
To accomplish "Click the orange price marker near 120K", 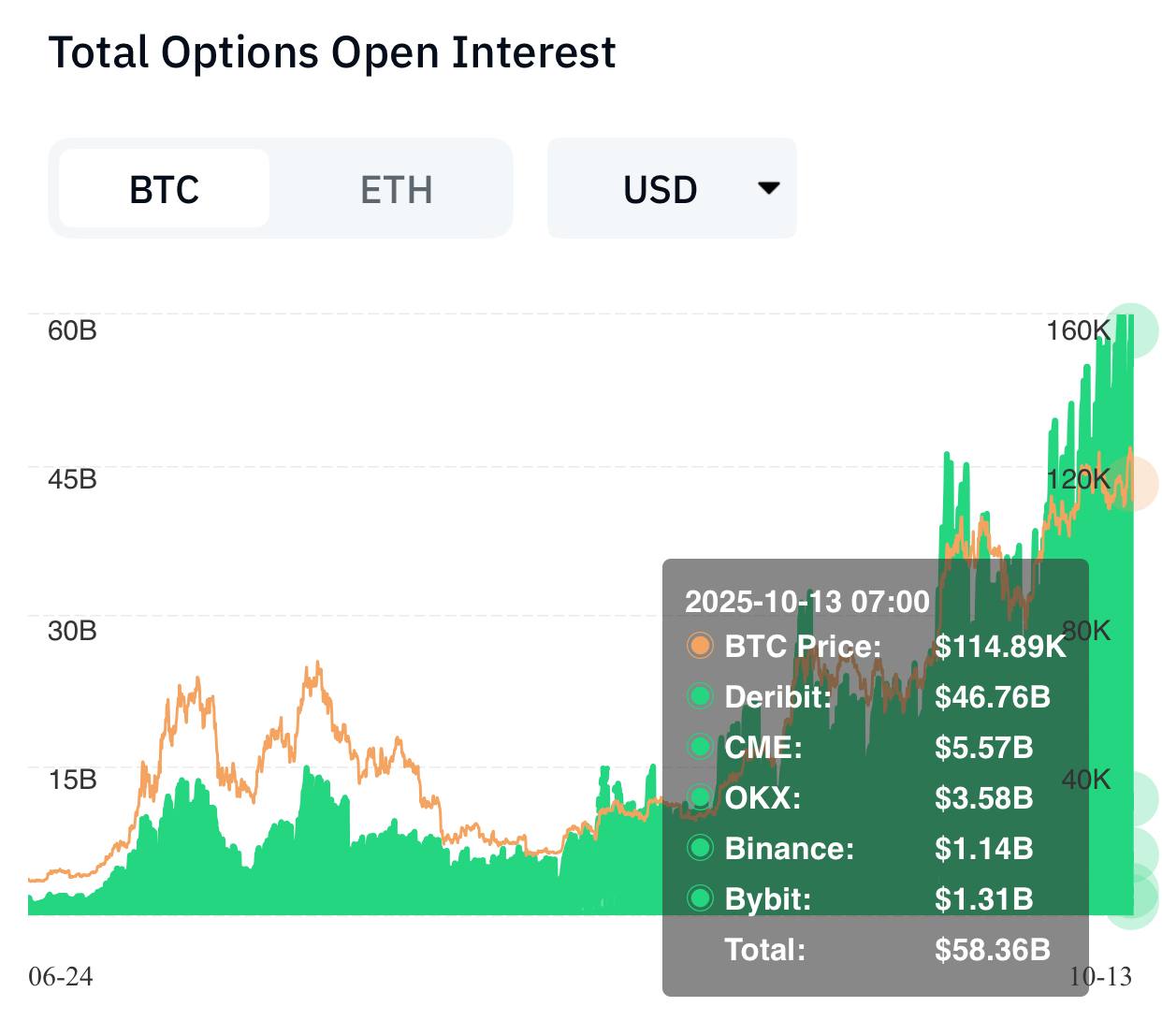I will (x=1133, y=484).
